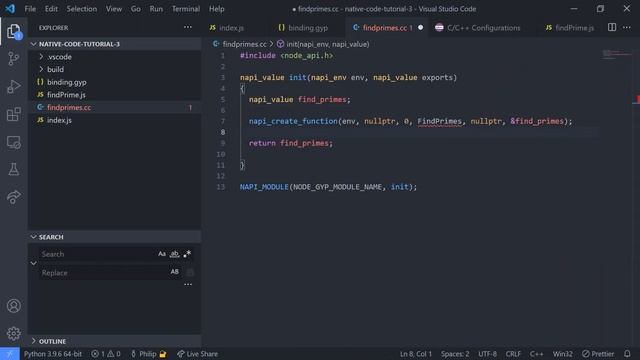Toggle Match Case in search box
The width and height of the screenshot is (640, 360).
[162, 254]
